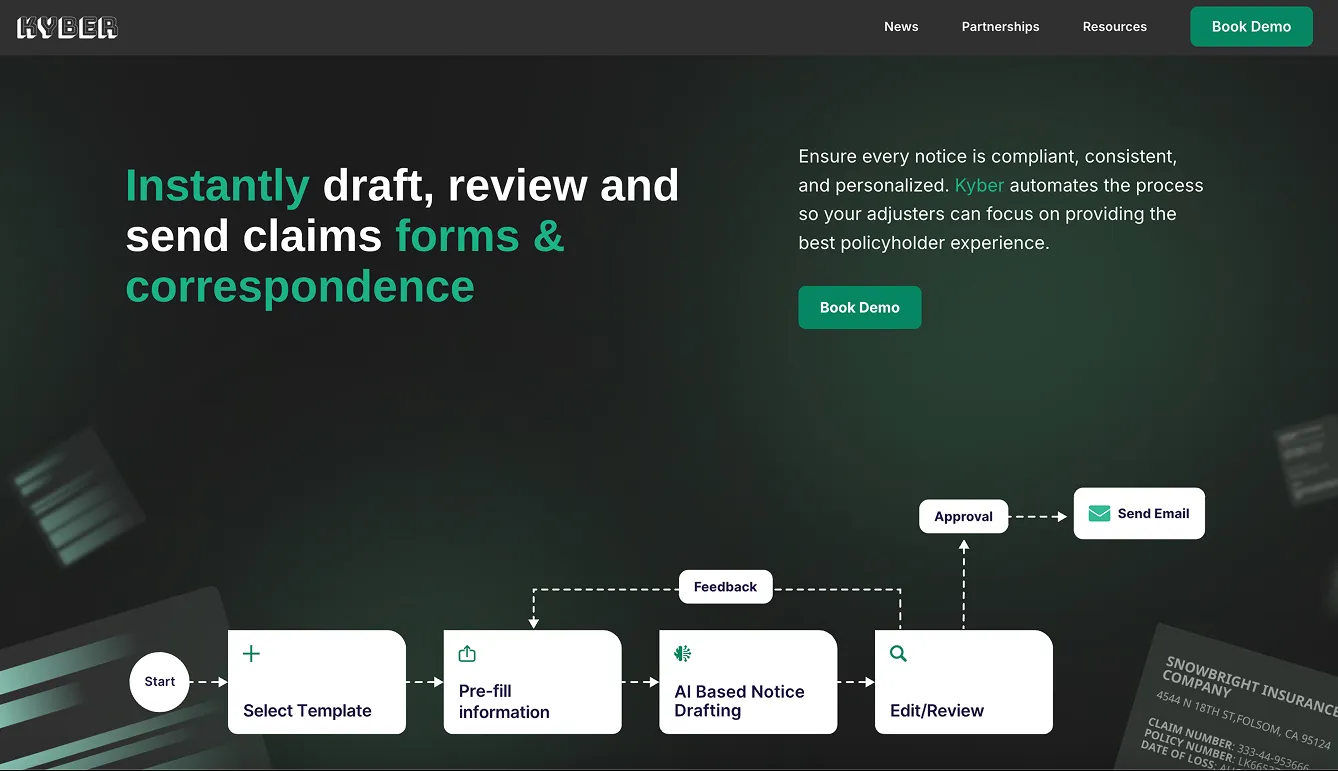
Task: Click the Kyber logo in the header
Action: click(67, 27)
